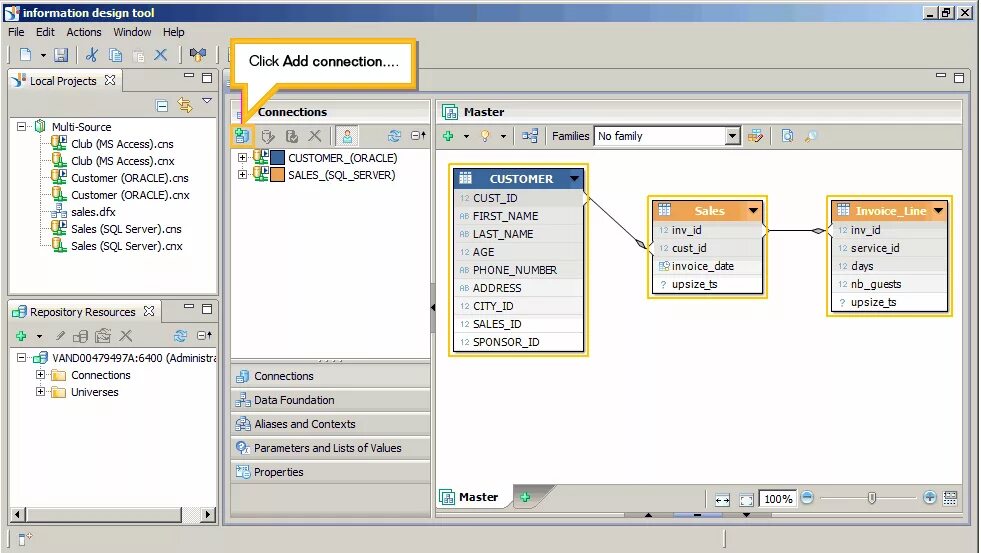Collapse the Multi-Source project node
The image size is (981, 553).
click(21, 126)
